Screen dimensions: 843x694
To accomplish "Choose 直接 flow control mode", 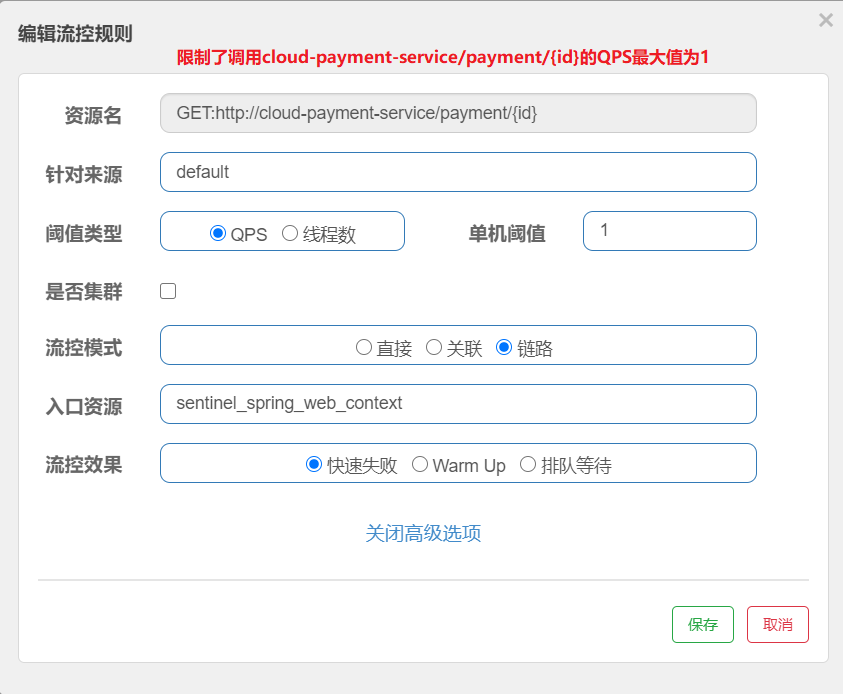I will tap(364, 347).
